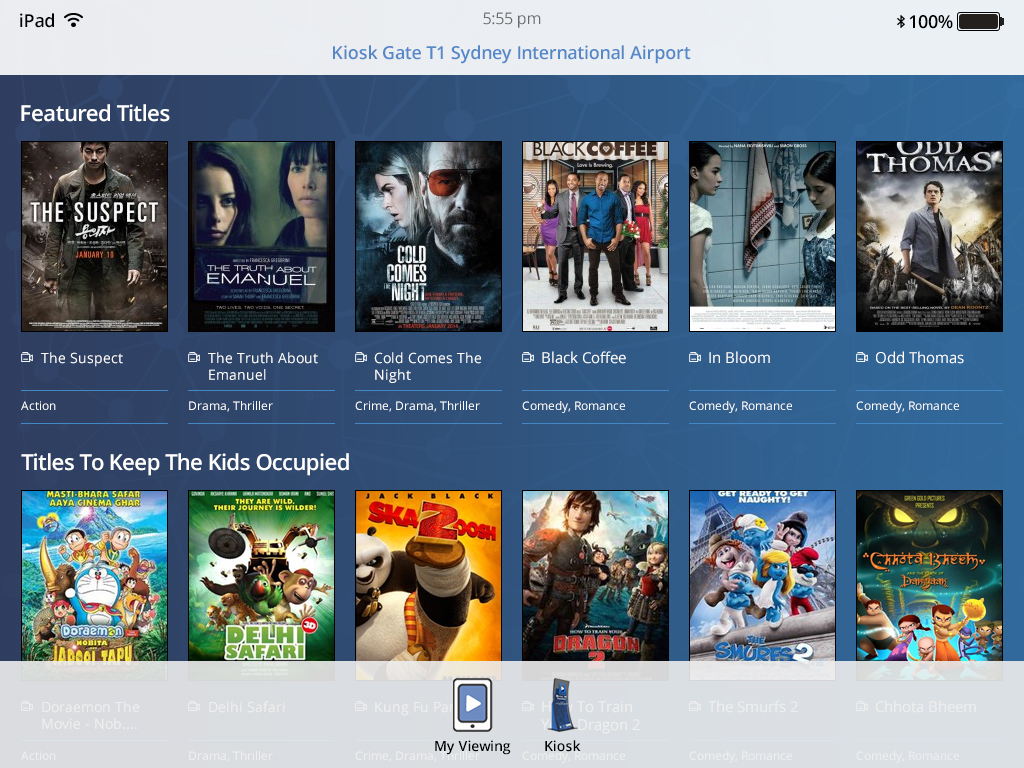Tap the "Action" genre under The Suspect
The image size is (1024, 768).
[39, 406]
